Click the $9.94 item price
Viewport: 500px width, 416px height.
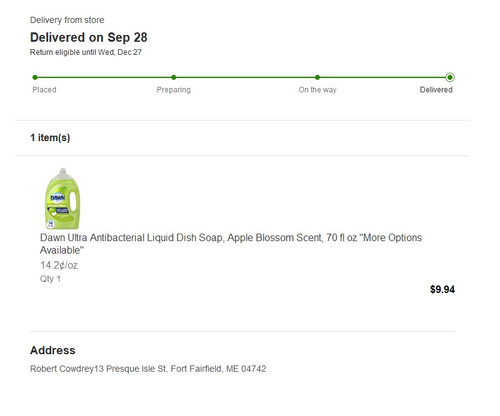442,289
